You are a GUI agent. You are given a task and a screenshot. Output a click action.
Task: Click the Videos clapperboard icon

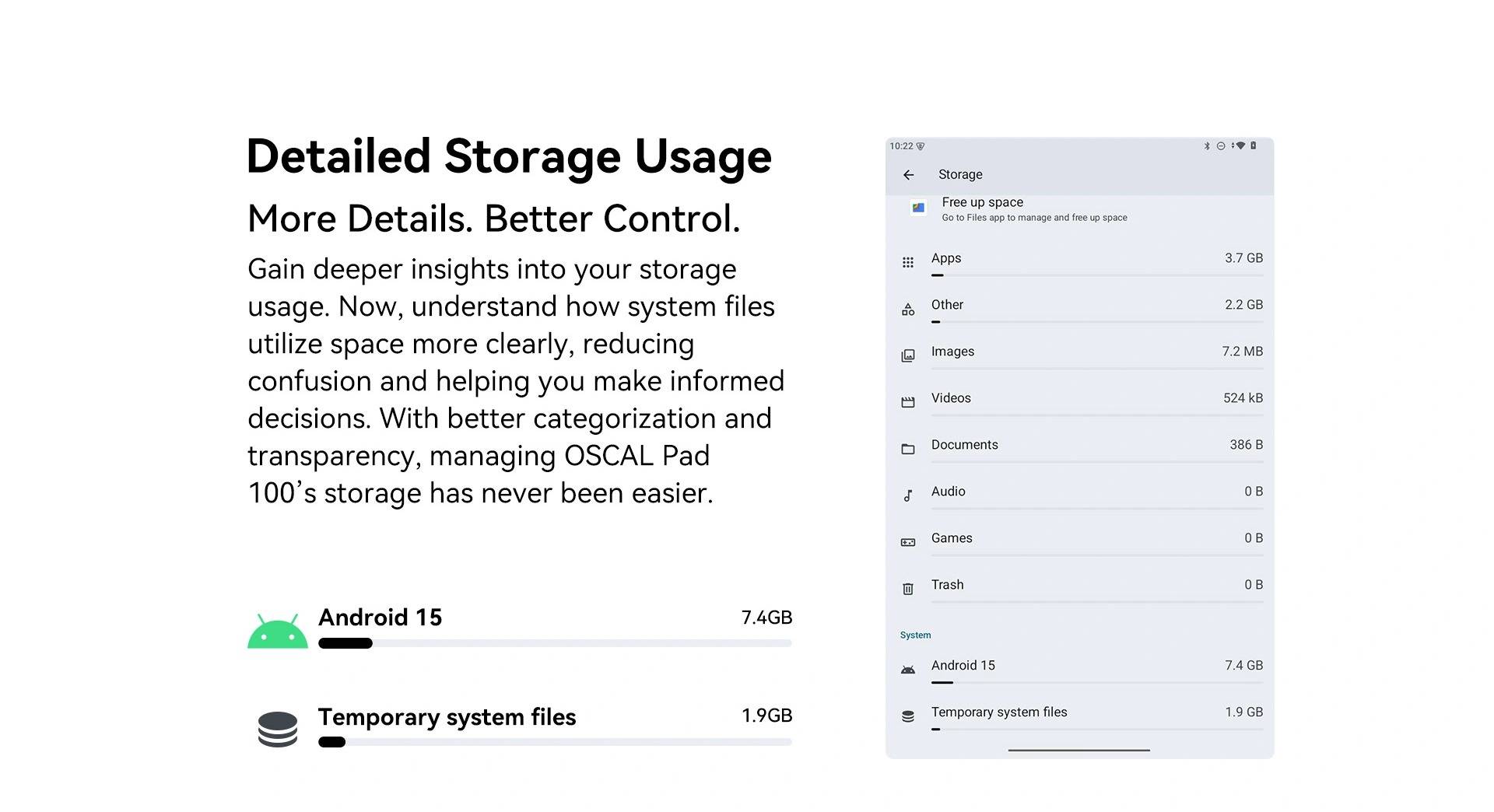coord(908,402)
